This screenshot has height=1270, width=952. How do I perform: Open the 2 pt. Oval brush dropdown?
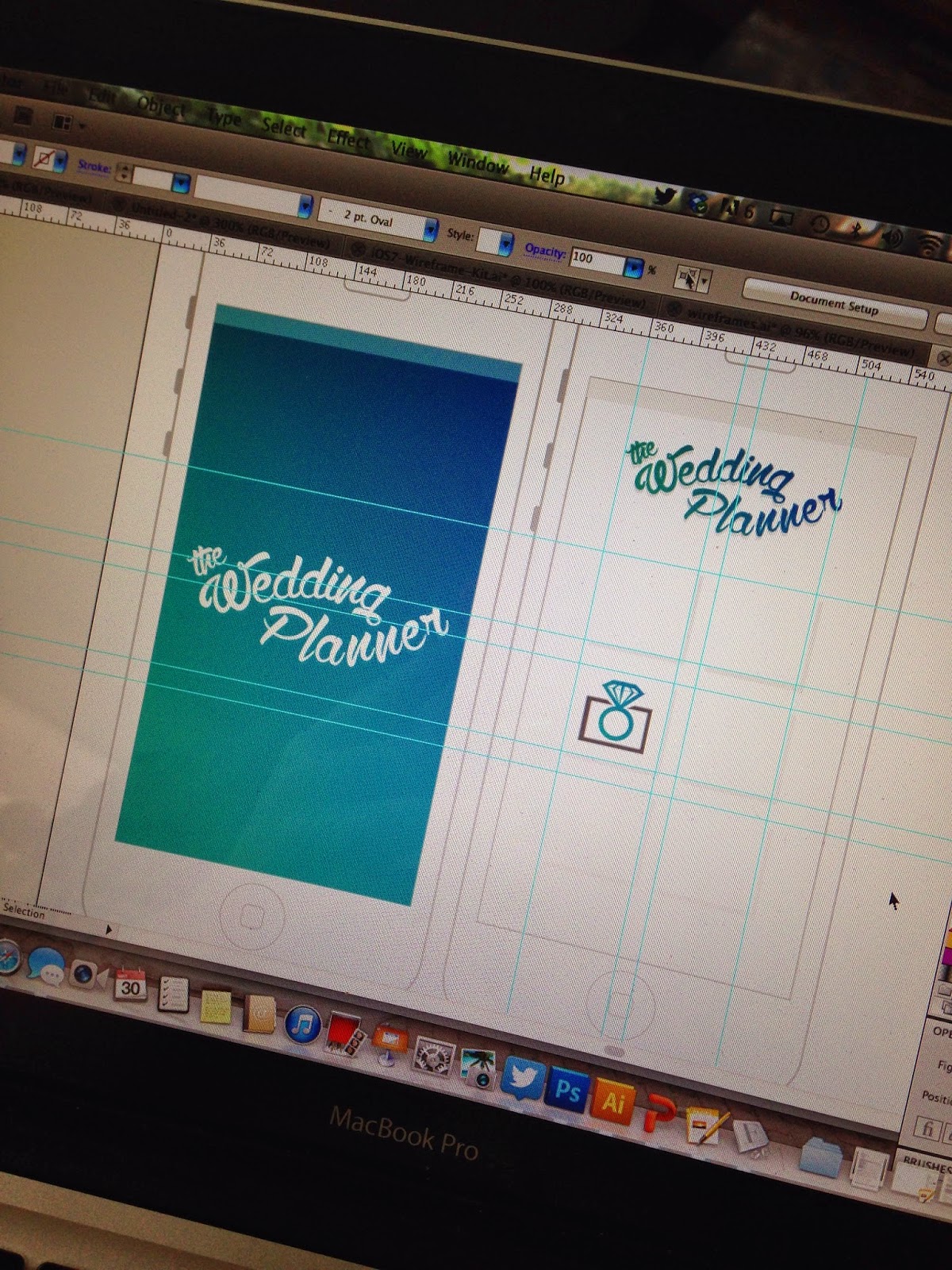[429, 230]
